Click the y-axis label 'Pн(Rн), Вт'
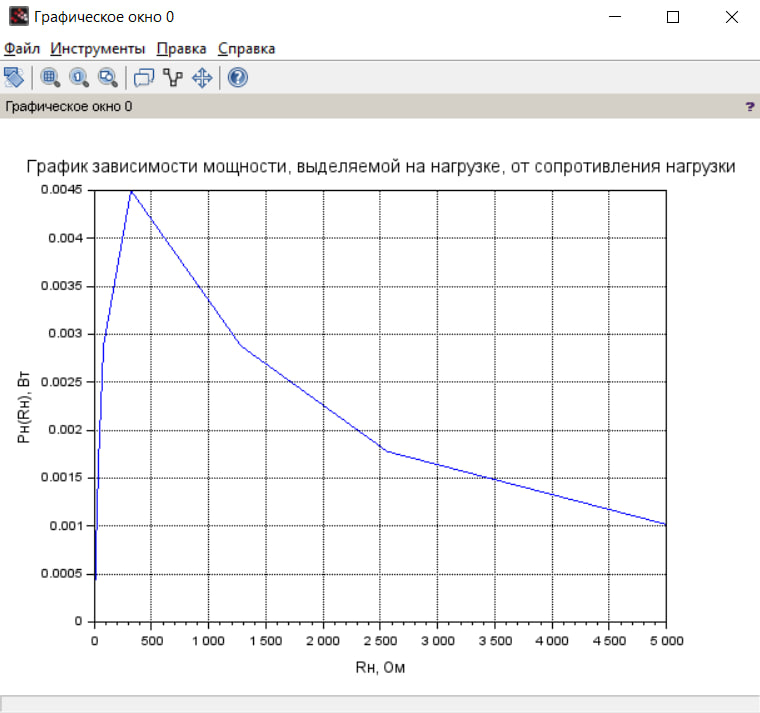The width and height of the screenshot is (760, 713). [23, 407]
